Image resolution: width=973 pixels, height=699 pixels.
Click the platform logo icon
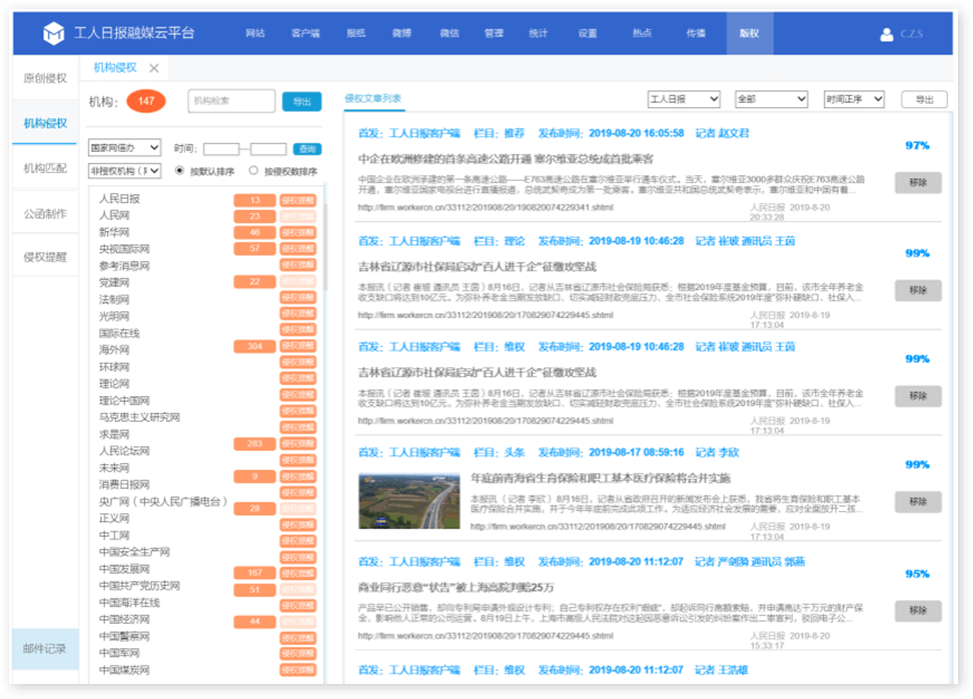(53, 33)
